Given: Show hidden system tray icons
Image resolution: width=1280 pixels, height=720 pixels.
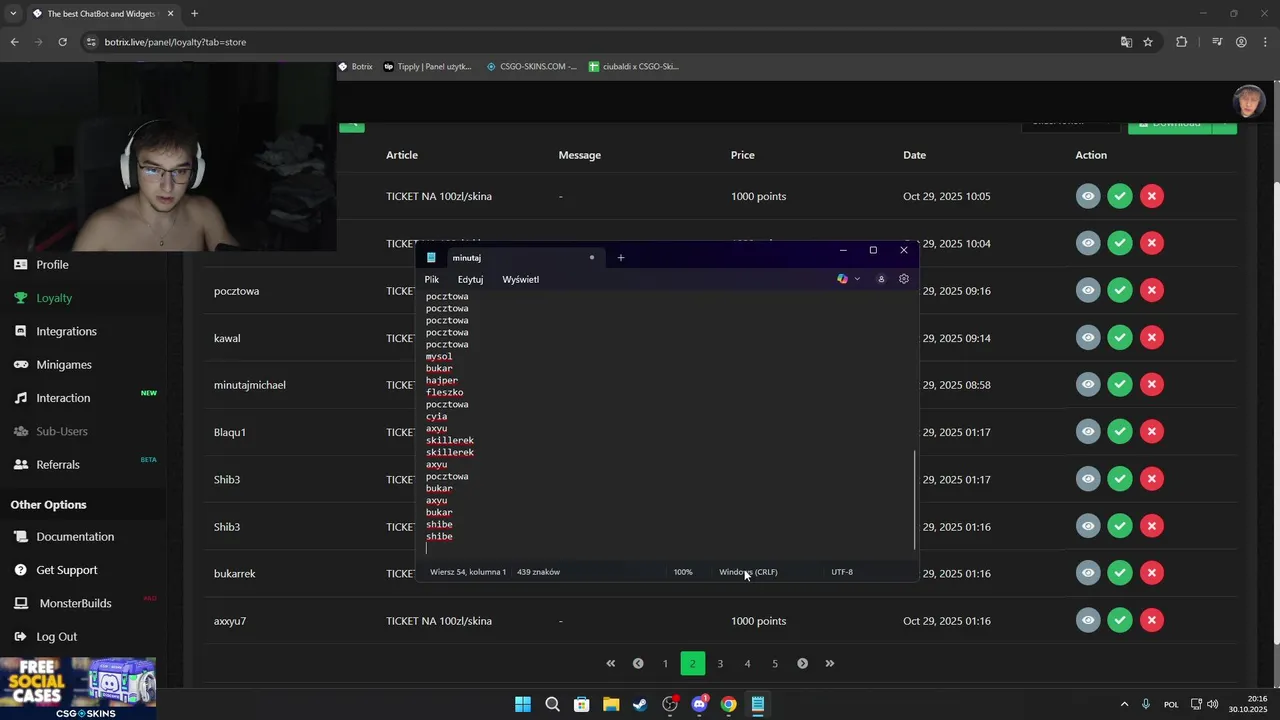Looking at the screenshot, I should tap(1124, 704).
